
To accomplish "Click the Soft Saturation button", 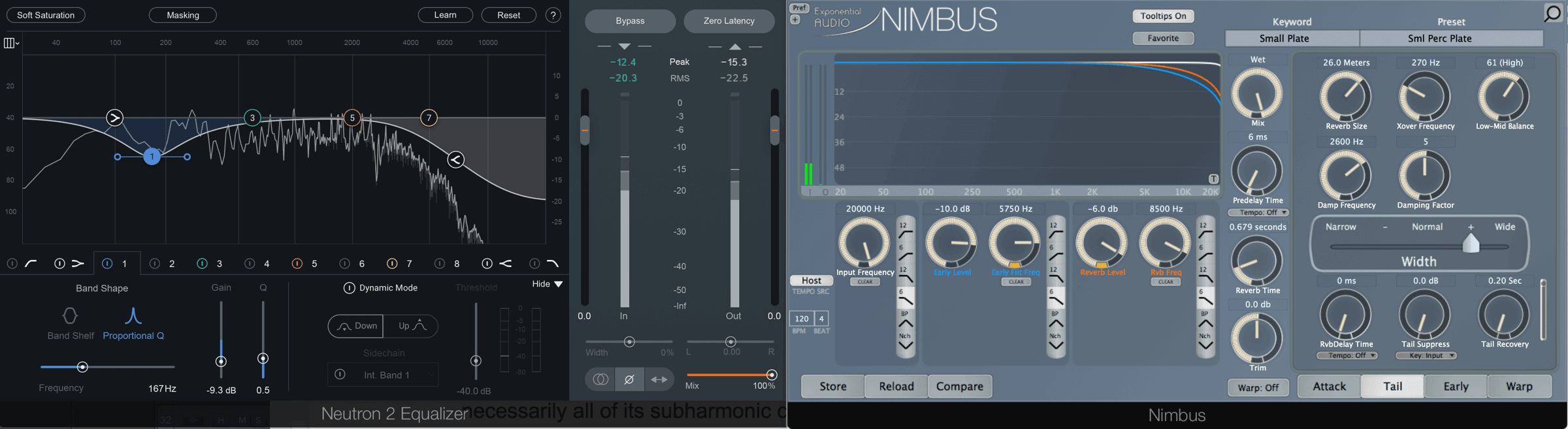I will [x=46, y=15].
